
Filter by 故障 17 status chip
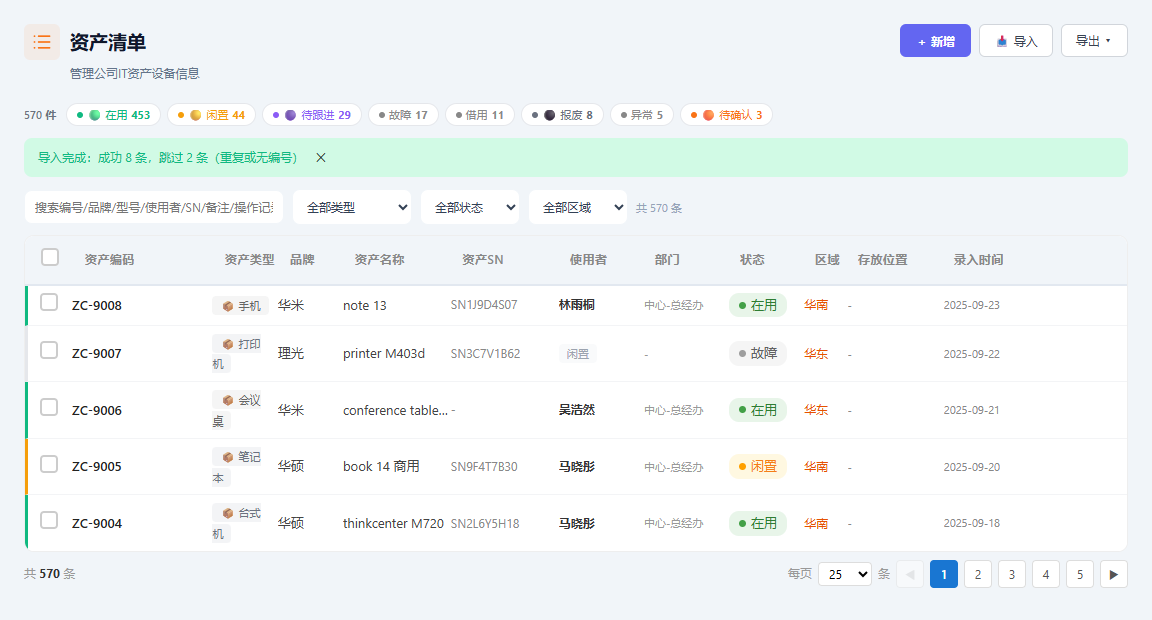(403, 115)
